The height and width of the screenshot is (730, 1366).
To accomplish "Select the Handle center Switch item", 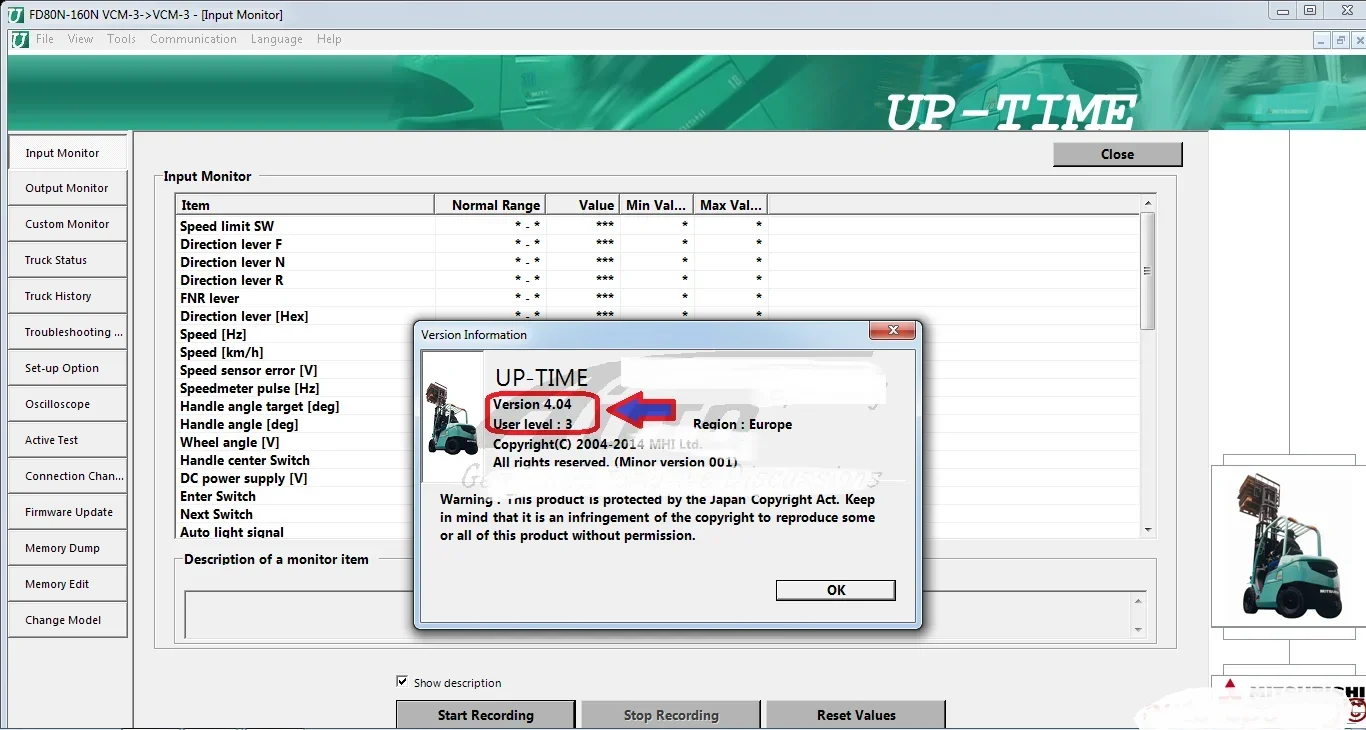I will click(x=245, y=460).
